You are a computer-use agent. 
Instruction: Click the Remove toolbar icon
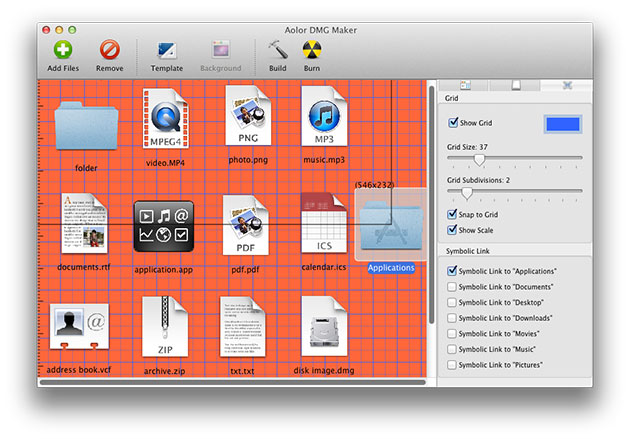110,50
